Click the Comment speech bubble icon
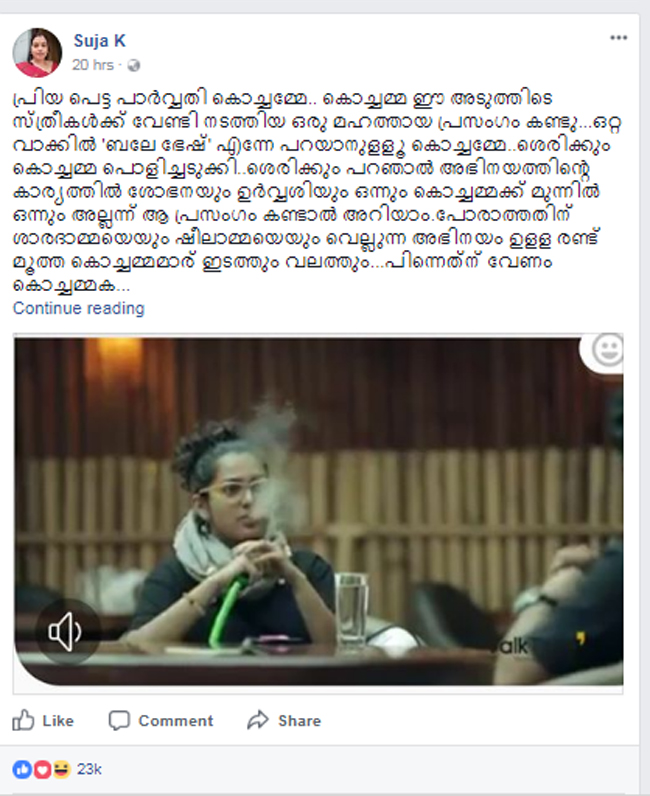650x796 pixels. pyautogui.click(x=119, y=720)
